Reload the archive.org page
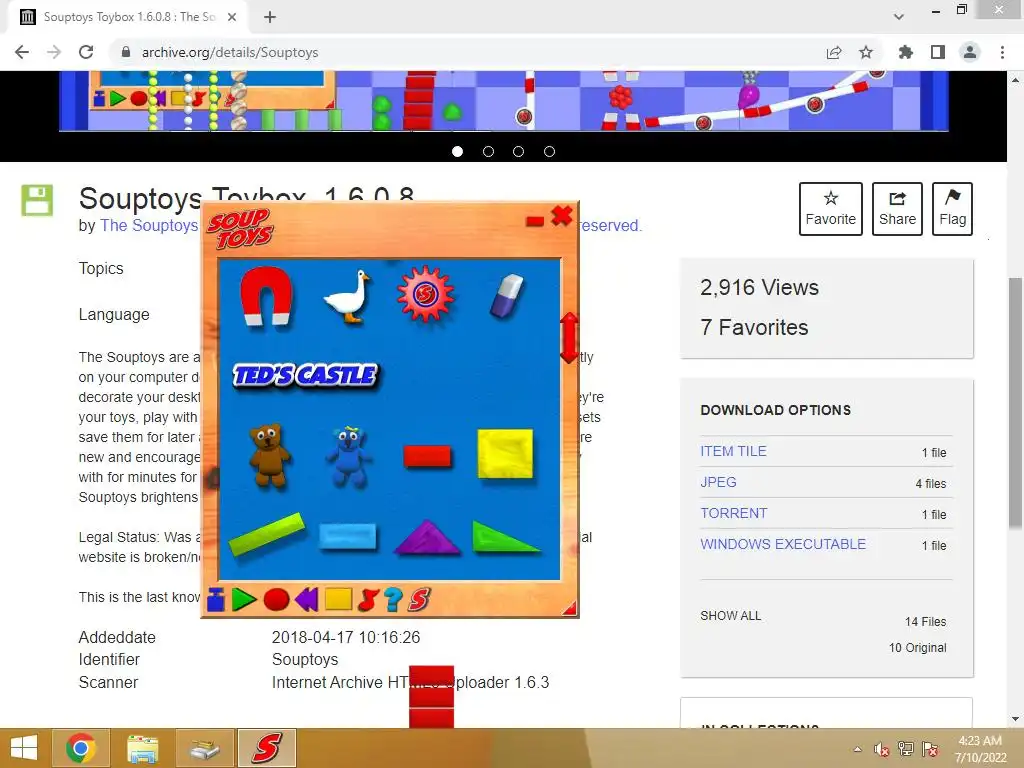 point(86,52)
